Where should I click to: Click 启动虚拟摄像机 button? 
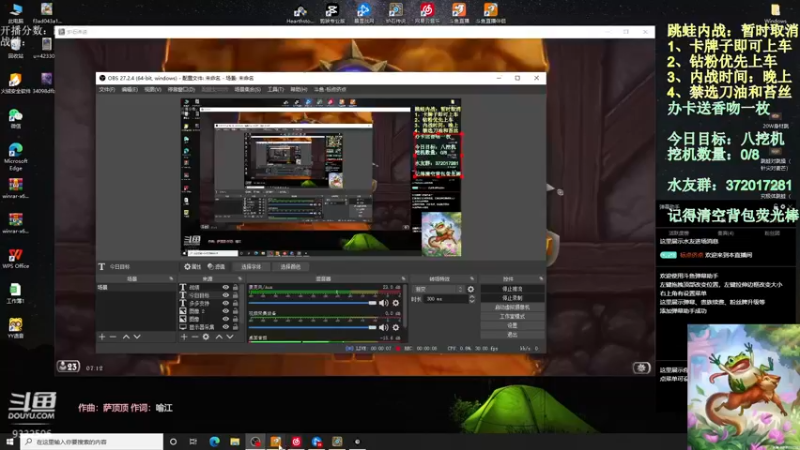pyautogui.click(x=512, y=307)
